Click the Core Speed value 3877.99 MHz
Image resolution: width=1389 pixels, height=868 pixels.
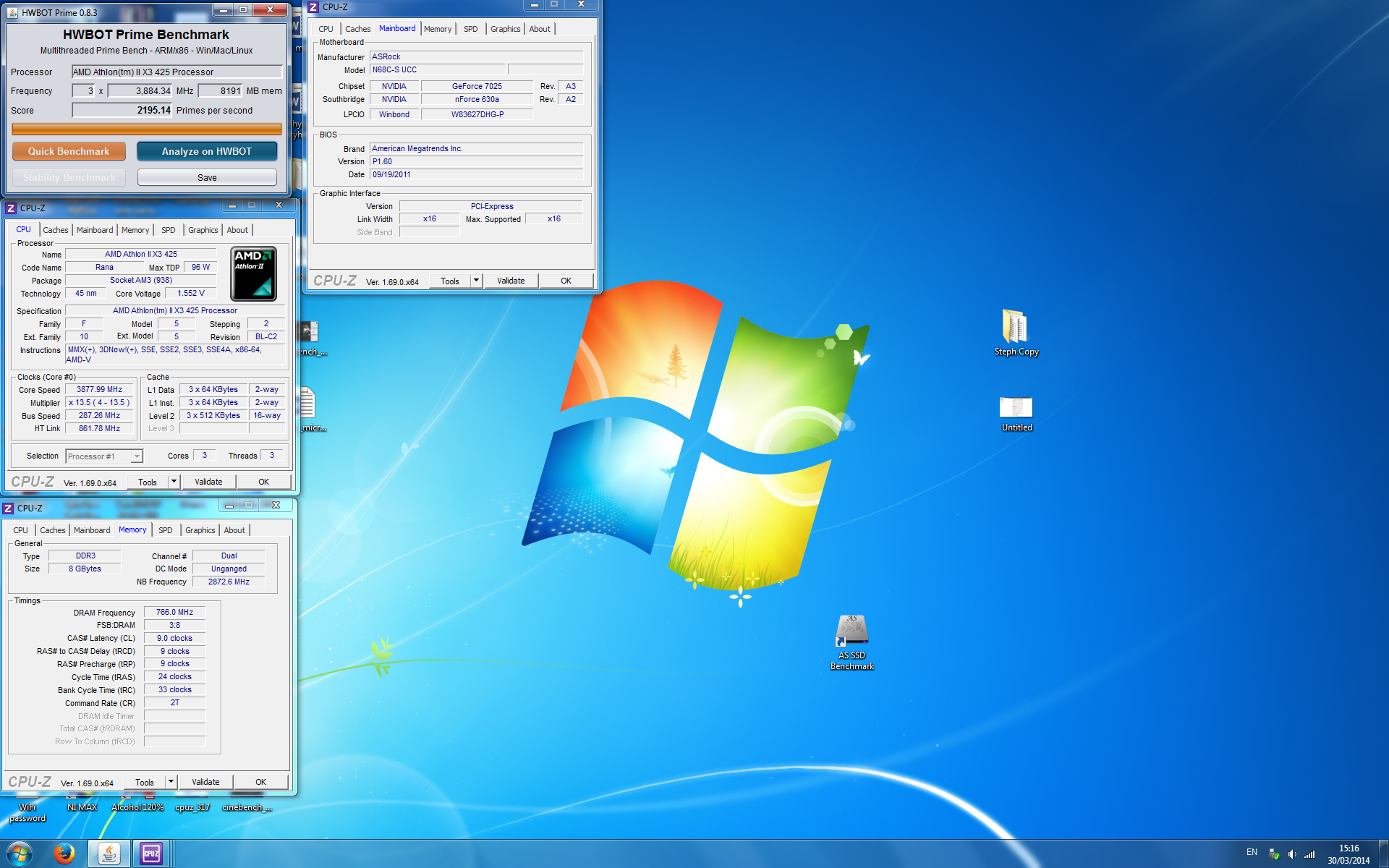coord(100,389)
